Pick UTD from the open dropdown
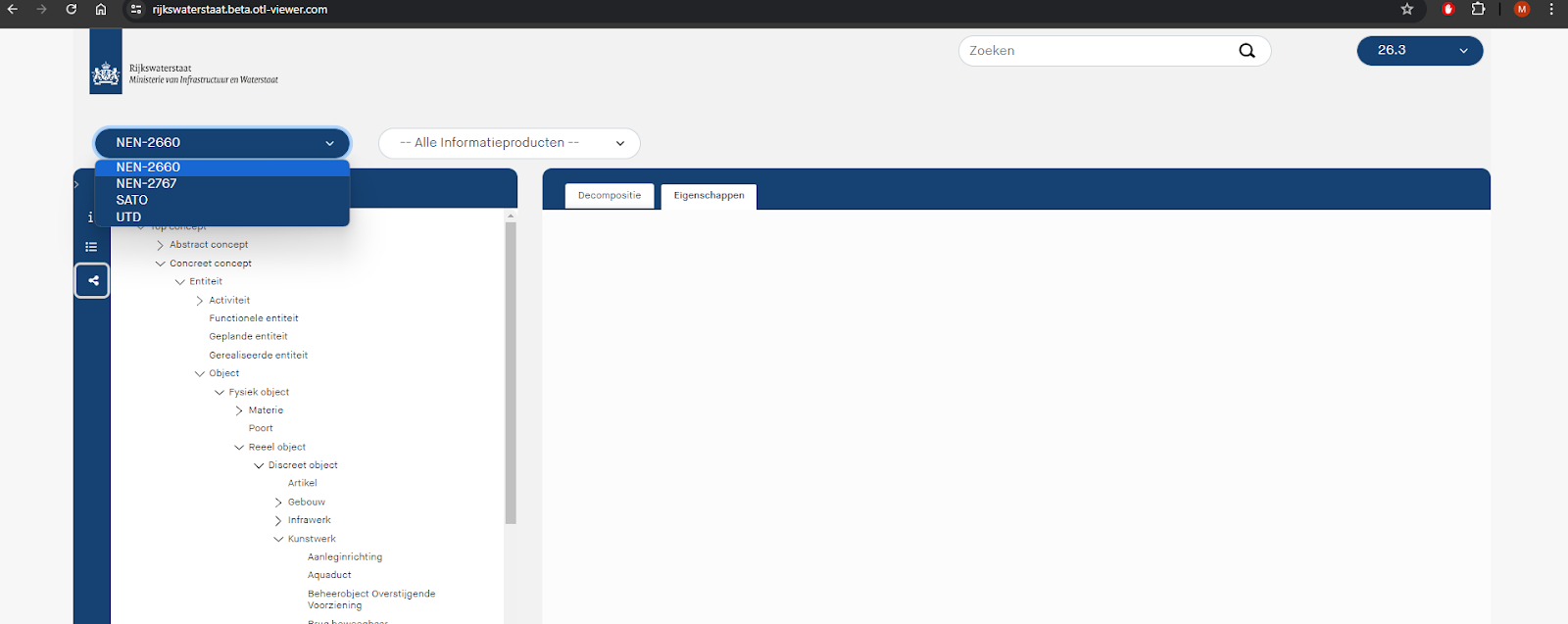This screenshot has width=1568, height=624. pyautogui.click(x=128, y=216)
